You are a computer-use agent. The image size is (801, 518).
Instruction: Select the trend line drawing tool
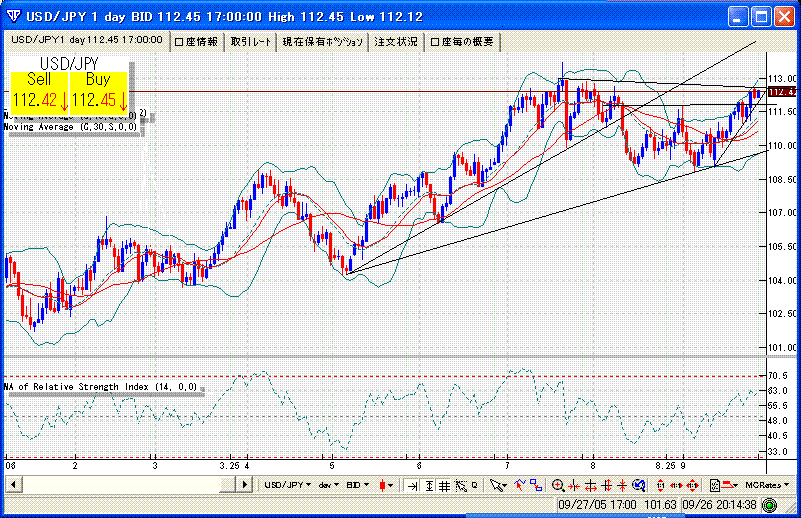click(518, 485)
